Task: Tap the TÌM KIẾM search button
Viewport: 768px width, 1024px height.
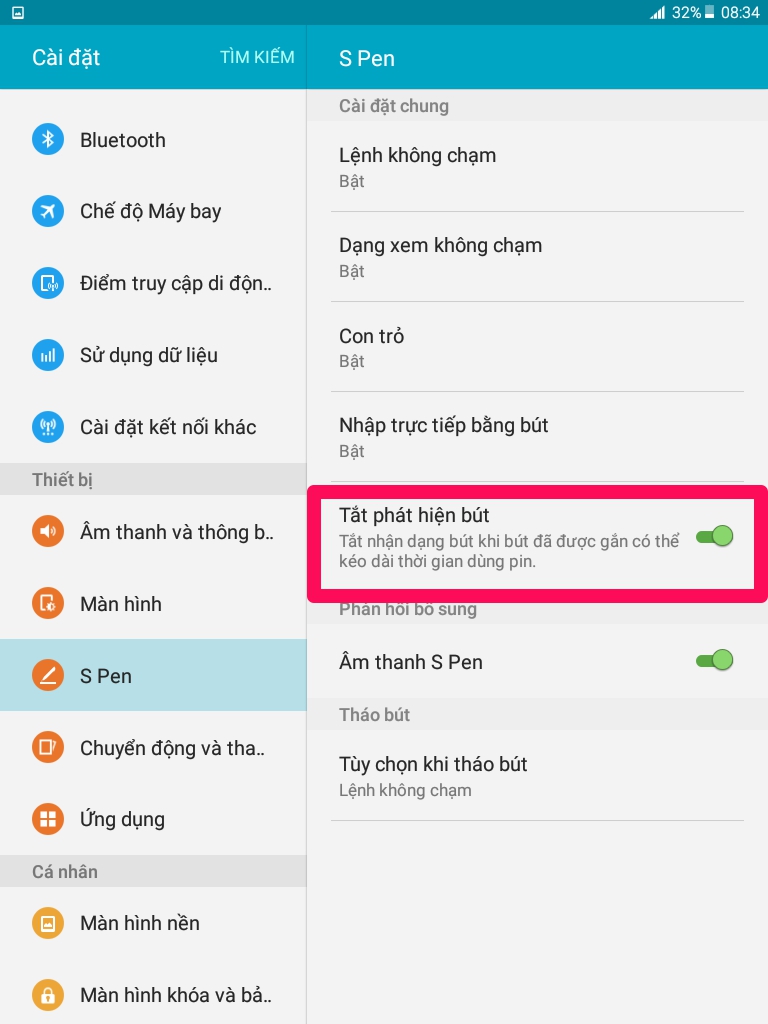Action: pyautogui.click(x=257, y=57)
